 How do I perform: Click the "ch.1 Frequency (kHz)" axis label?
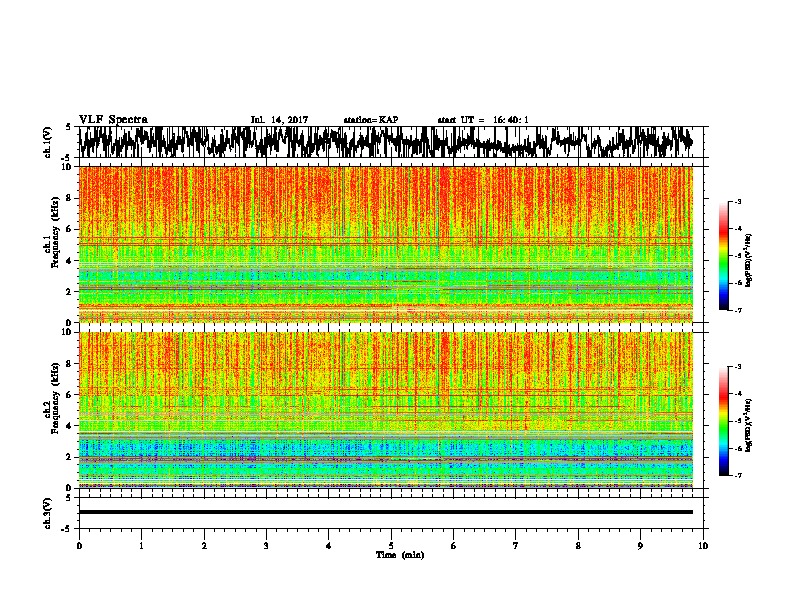coord(52,232)
